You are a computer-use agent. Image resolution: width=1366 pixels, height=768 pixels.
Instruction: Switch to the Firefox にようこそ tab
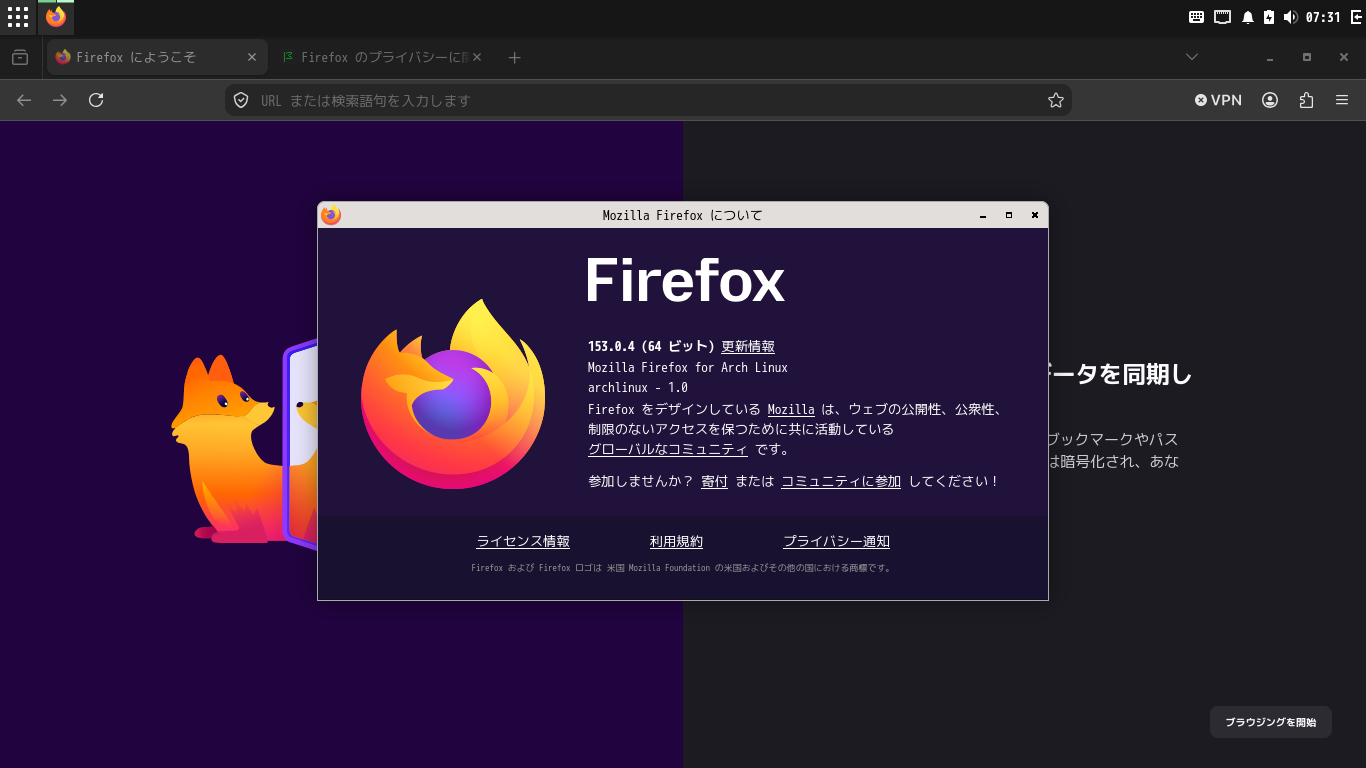point(157,57)
